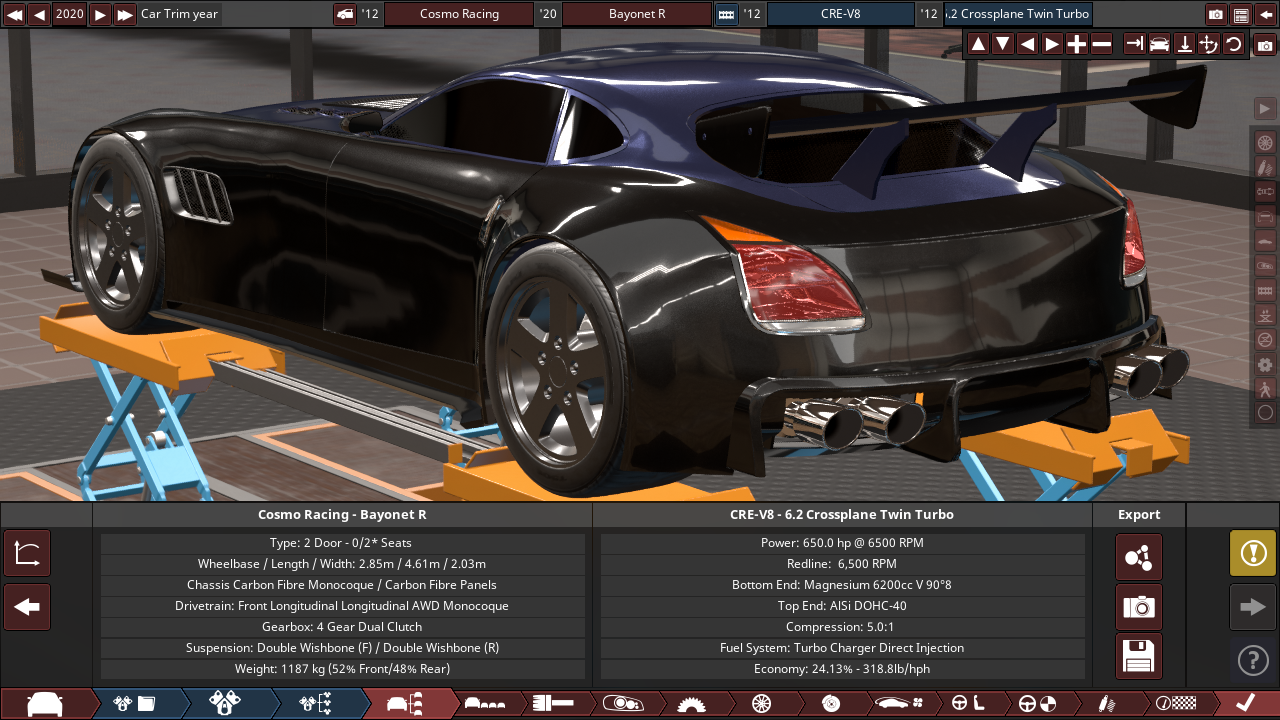Viewport: 1280px width, 720px height.
Task: Open the wheels tab
Action: pyautogui.click(x=761, y=704)
